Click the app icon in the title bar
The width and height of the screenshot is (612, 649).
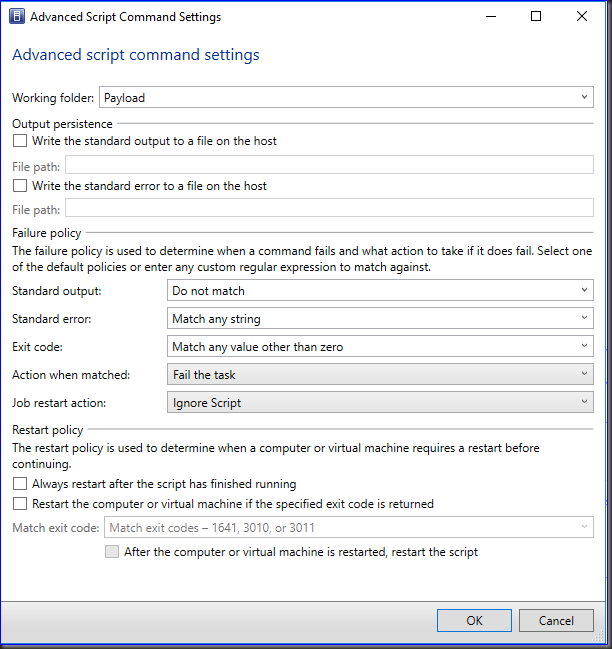click(x=17, y=17)
